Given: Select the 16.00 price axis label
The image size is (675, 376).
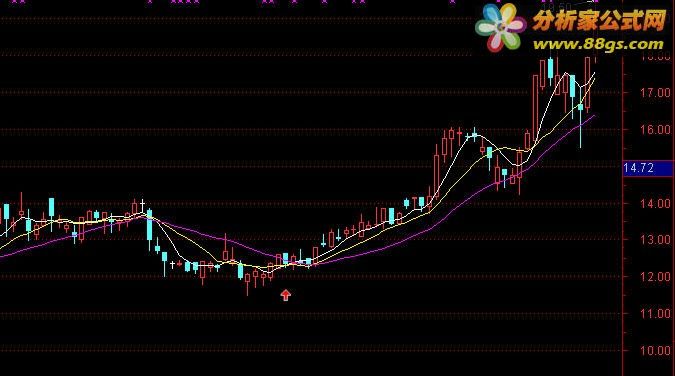Looking at the screenshot, I should point(655,130).
